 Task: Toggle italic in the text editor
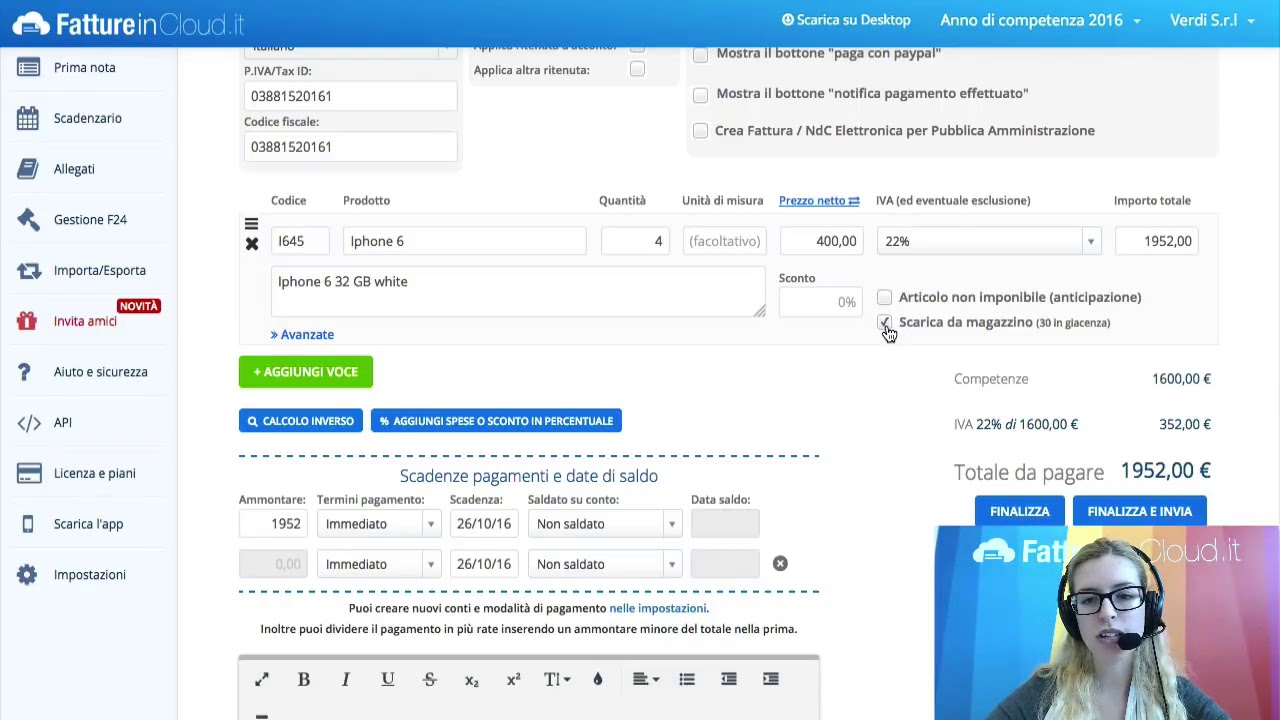coord(346,679)
